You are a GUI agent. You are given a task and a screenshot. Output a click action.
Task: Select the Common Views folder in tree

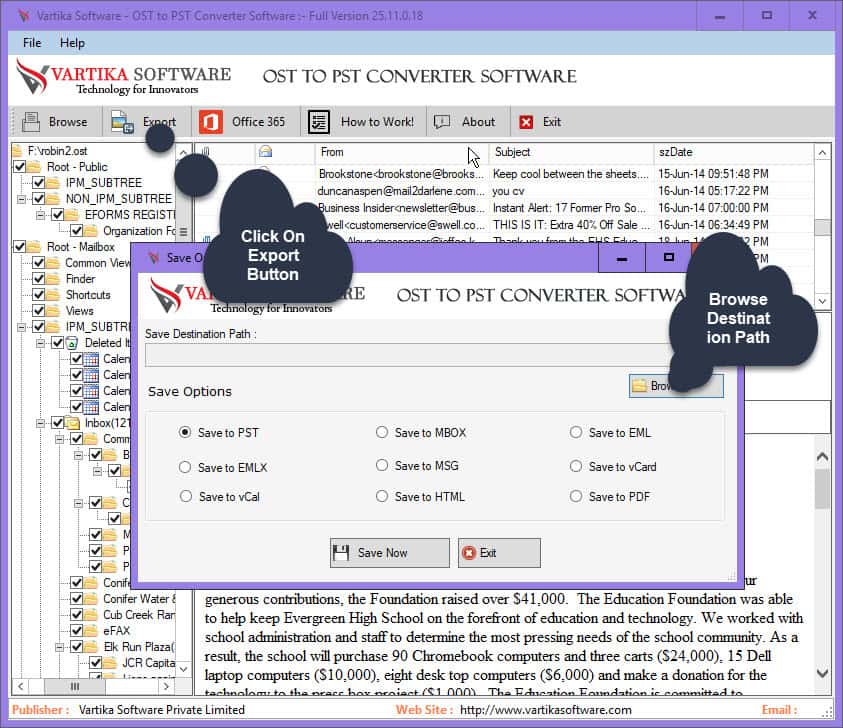click(98, 263)
